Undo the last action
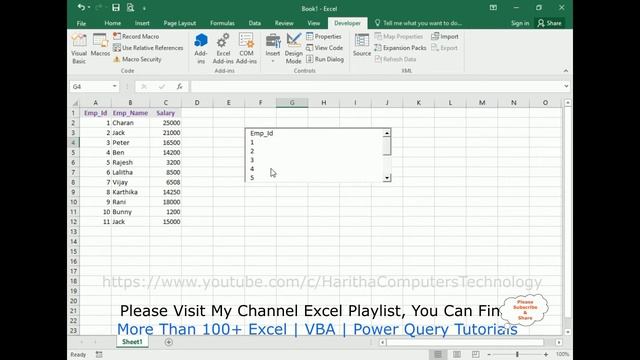640x360 pixels. click(x=81, y=7)
